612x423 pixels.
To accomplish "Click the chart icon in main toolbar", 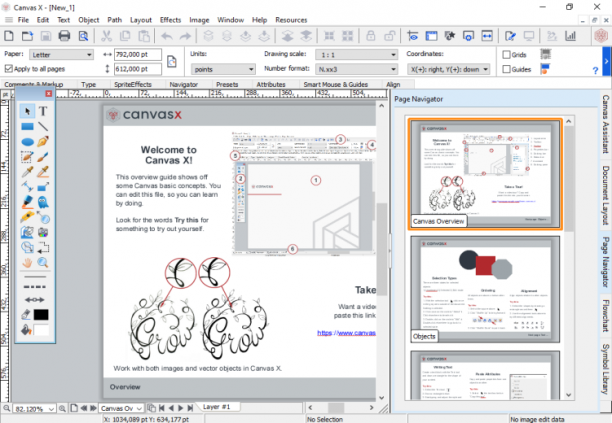I will point(570,36).
